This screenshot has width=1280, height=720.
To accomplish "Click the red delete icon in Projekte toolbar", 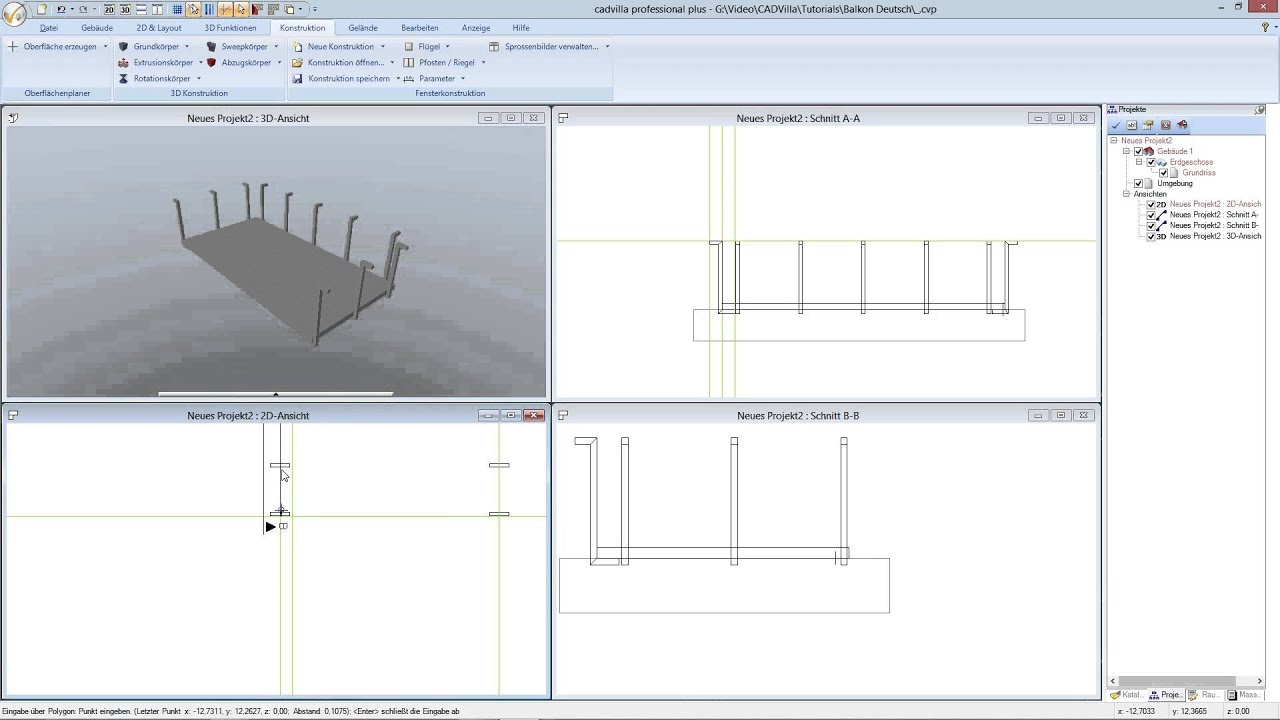I will (x=1166, y=126).
